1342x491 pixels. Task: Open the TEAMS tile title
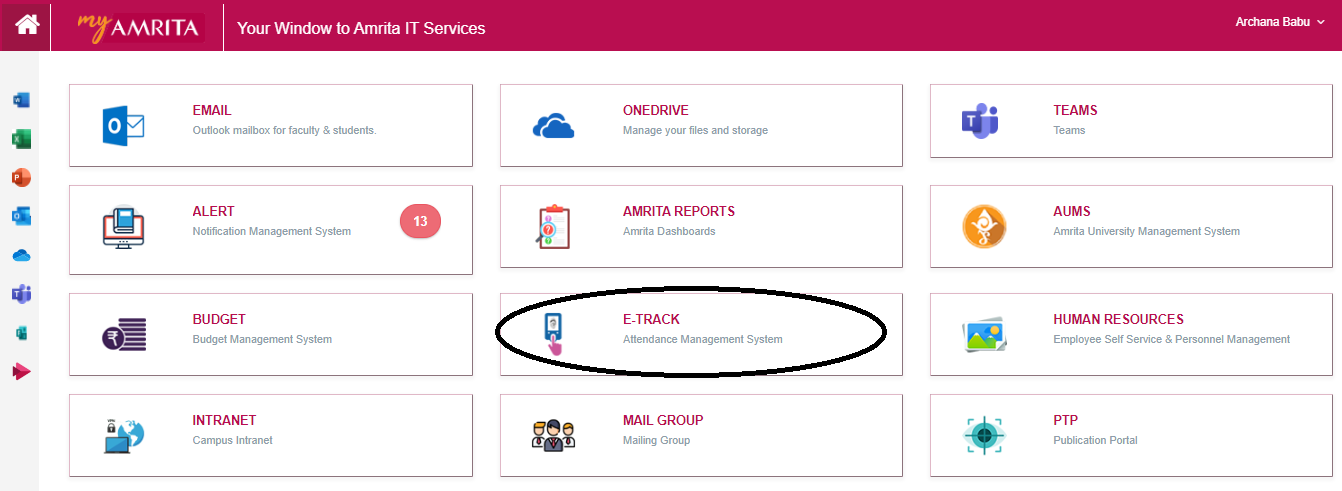click(1075, 110)
